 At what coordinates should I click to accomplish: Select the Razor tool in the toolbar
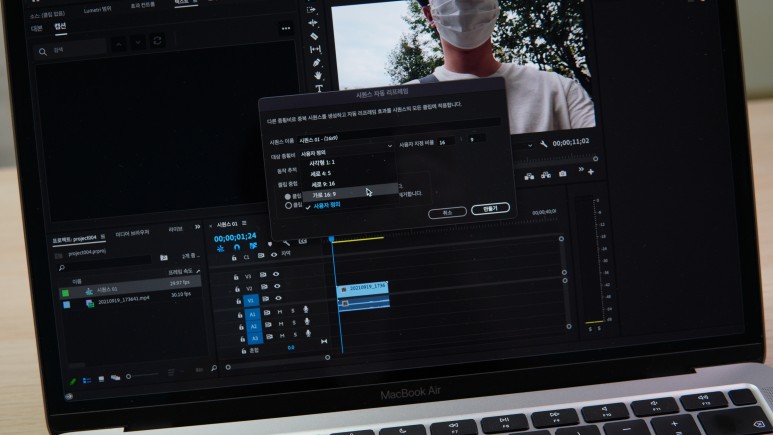pos(314,36)
